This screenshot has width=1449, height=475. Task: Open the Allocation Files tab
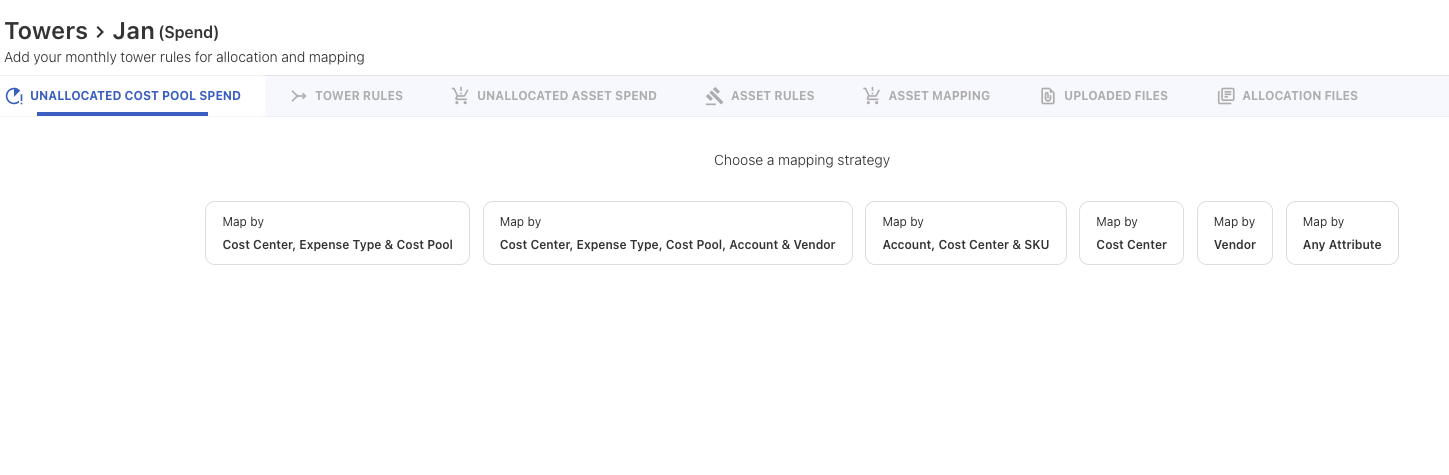tap(1299, 96)
